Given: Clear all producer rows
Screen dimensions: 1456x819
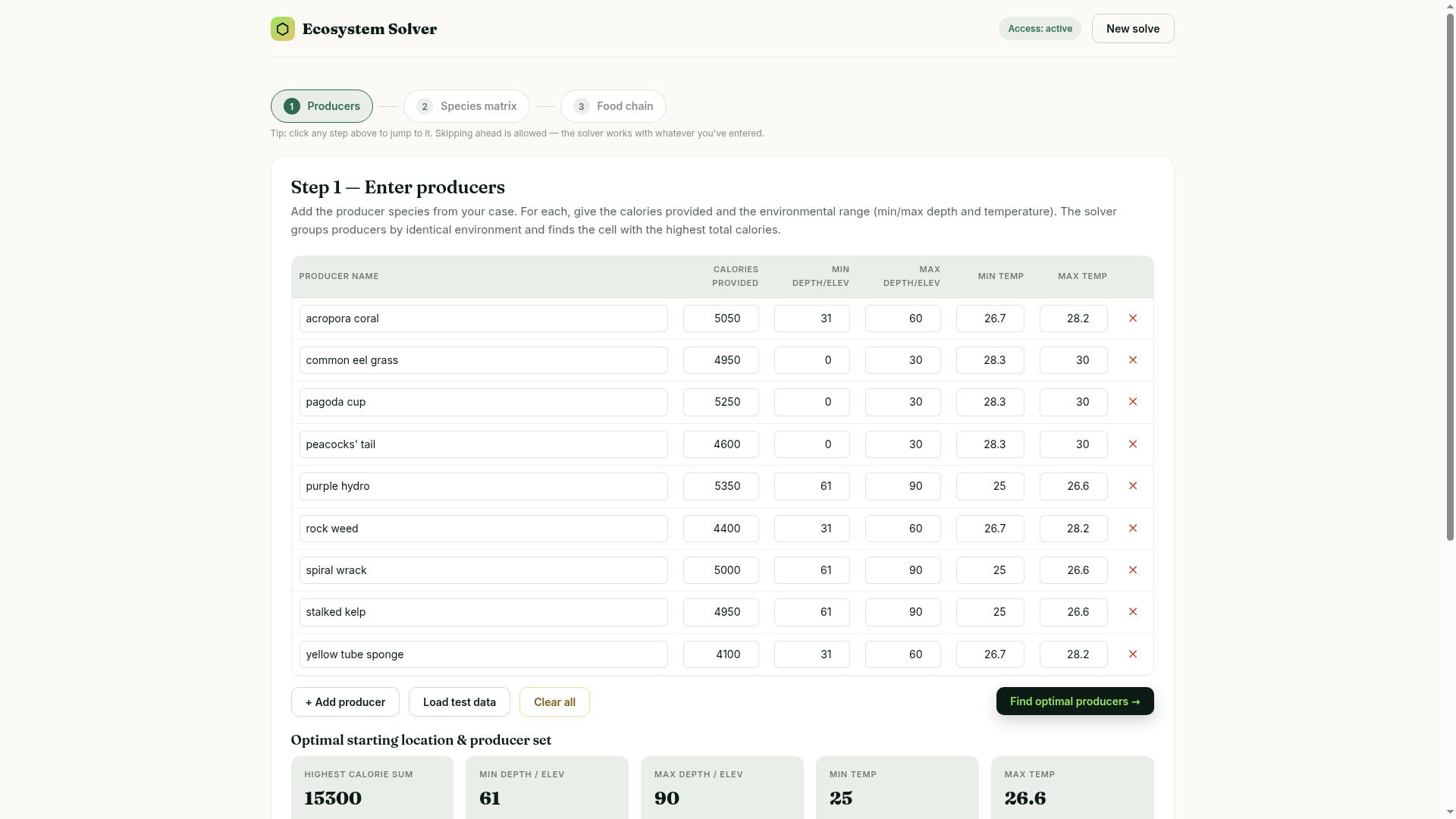Looking at the screenshot, I should (x=554, y=702).
